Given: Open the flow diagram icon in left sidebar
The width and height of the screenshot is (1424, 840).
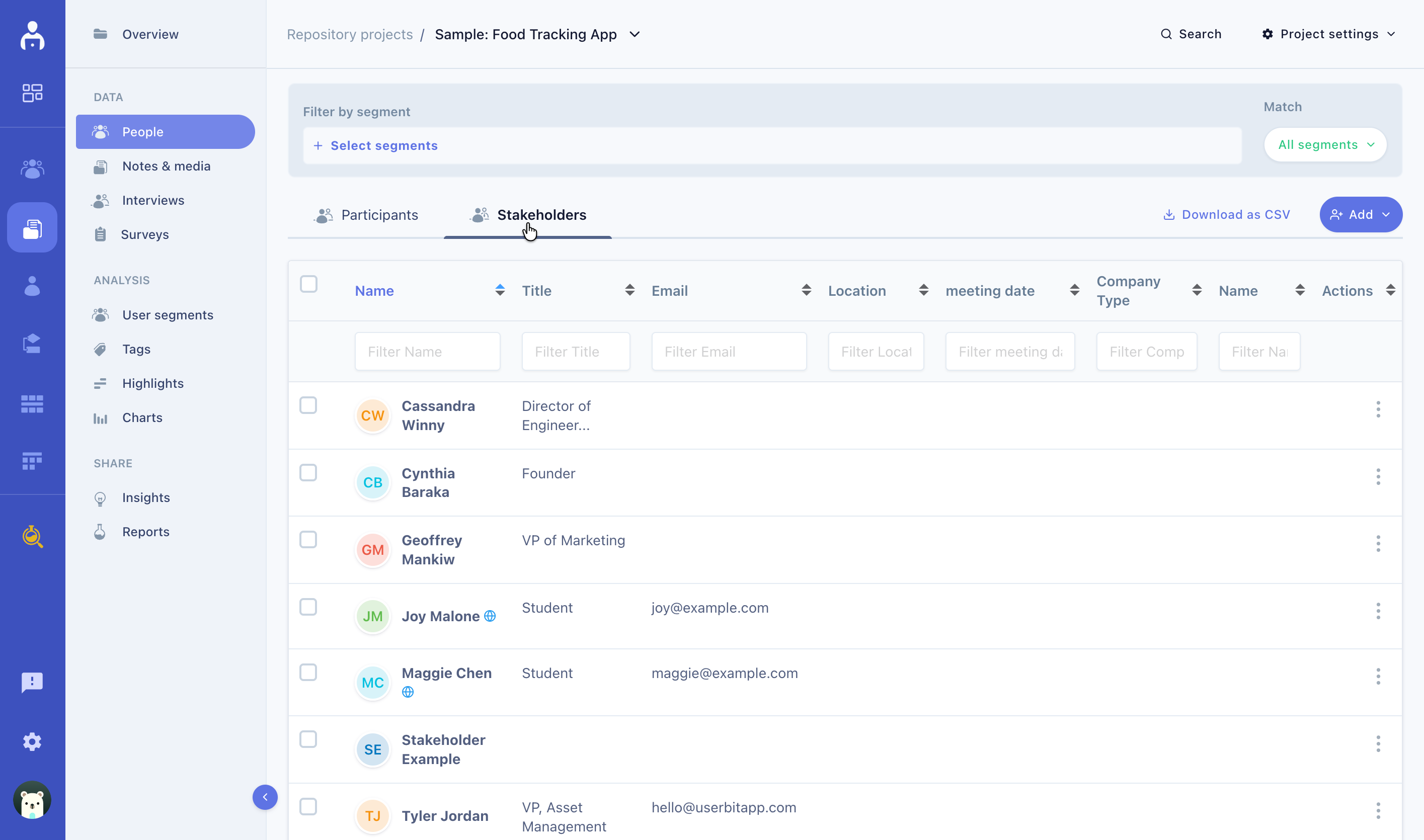Looking at the screenshot, I should tap(32, 344).
